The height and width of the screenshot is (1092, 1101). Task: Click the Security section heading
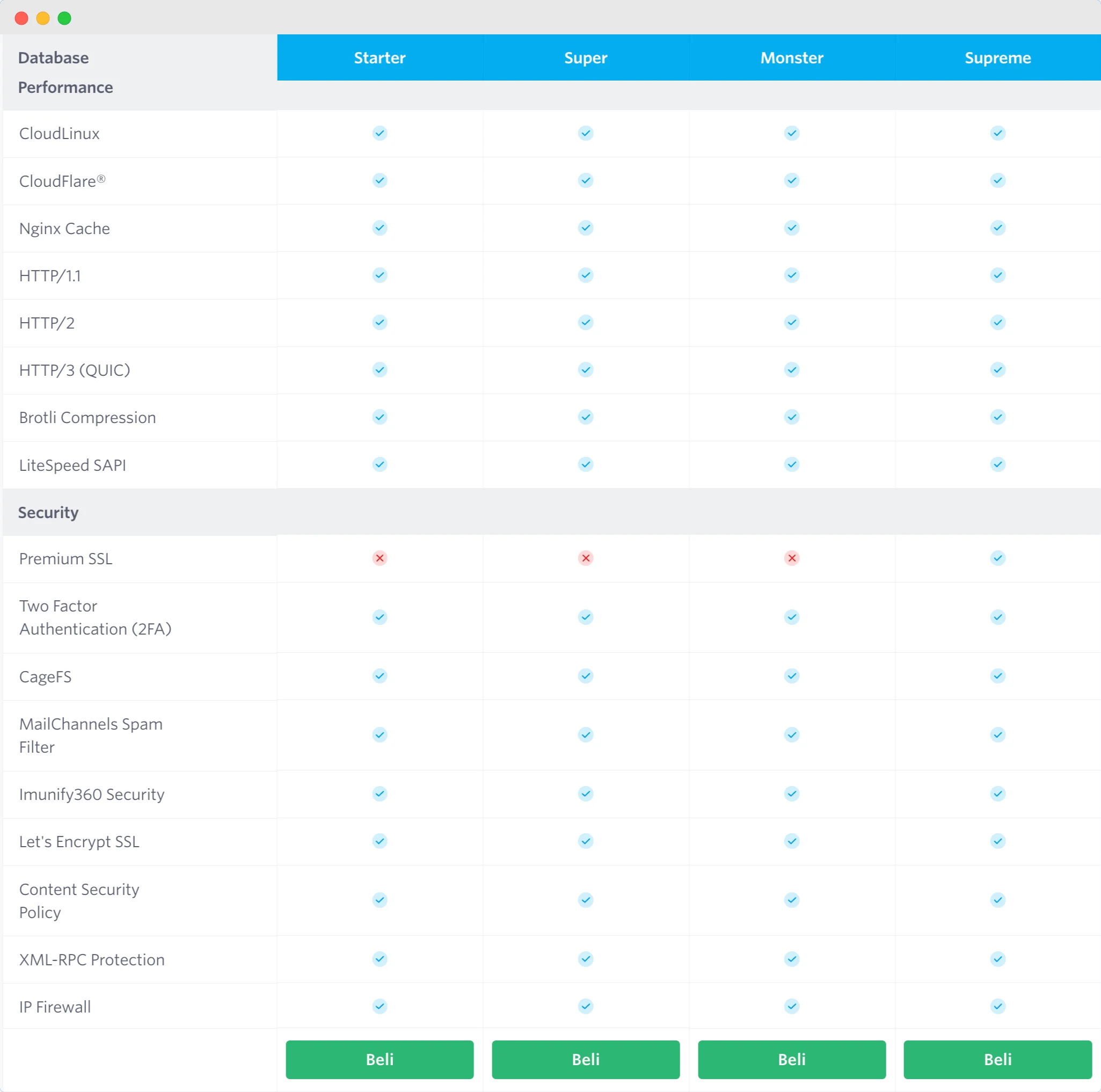(48, 512)
